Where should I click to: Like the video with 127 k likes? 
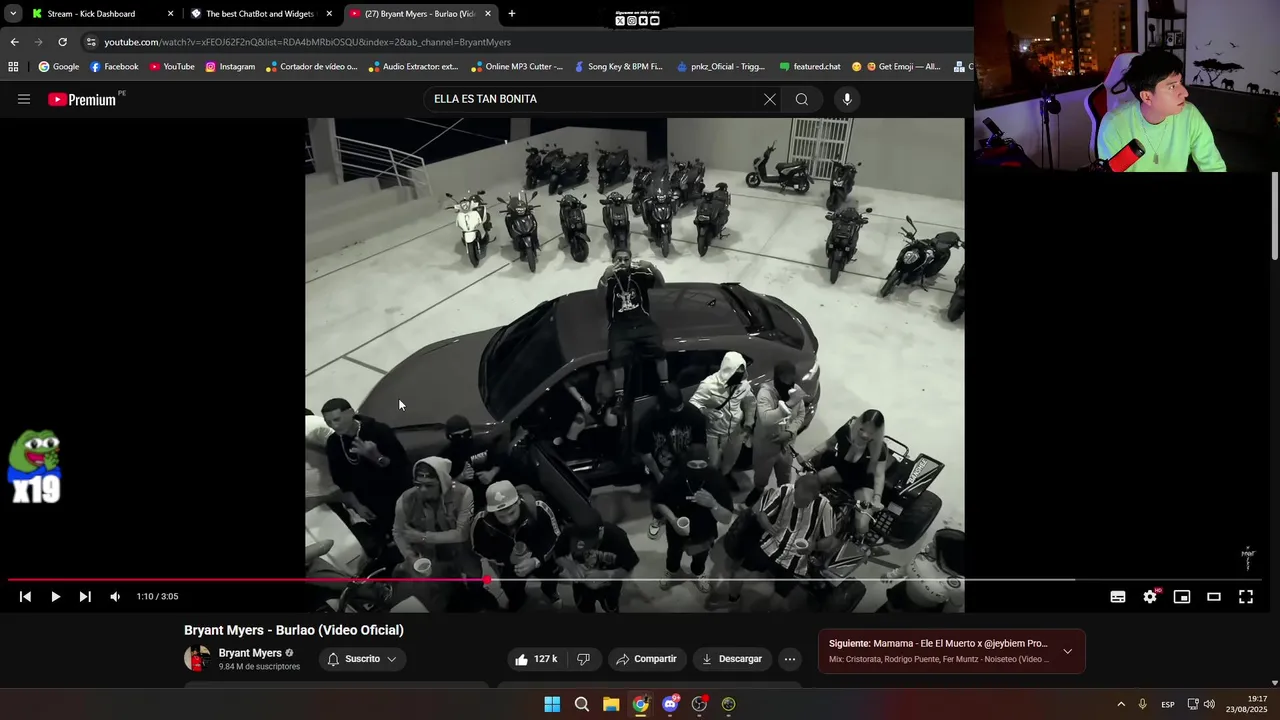click(536, 659)
